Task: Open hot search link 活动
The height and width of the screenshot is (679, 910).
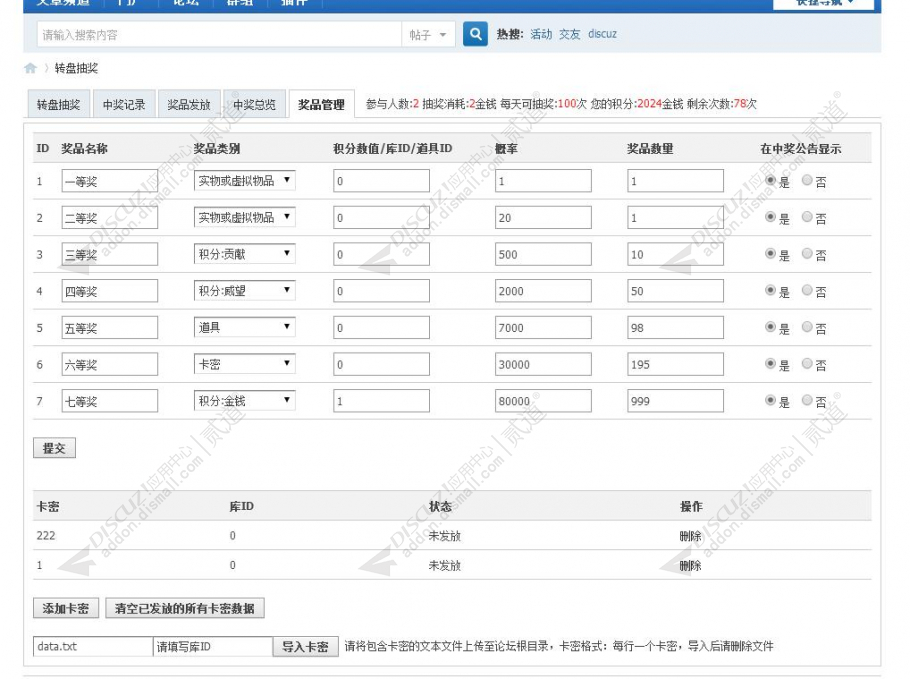Action: point(541,34)
